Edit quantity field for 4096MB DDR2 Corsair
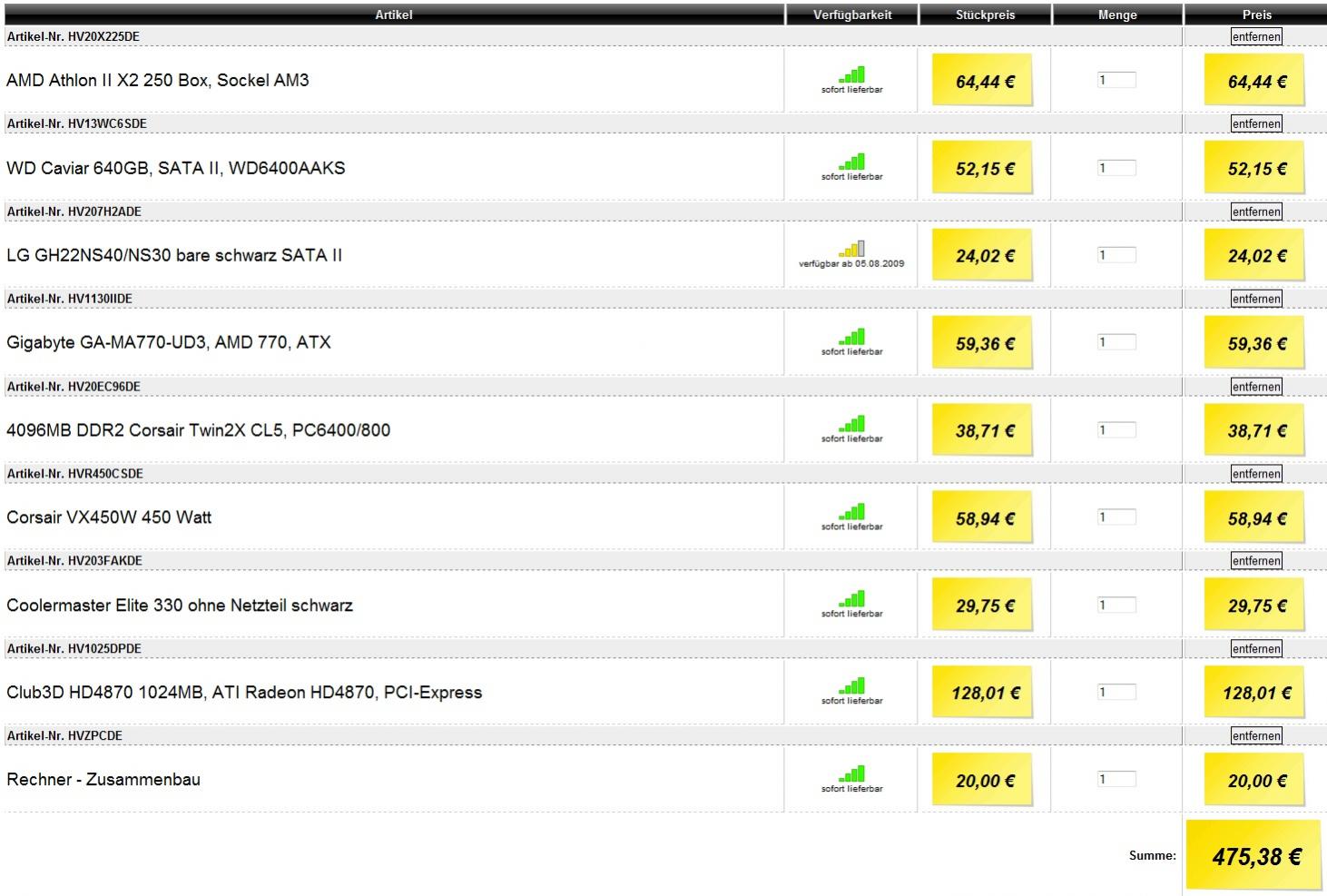Viewport: 1327px width, 896px height. coord(1116,430)
